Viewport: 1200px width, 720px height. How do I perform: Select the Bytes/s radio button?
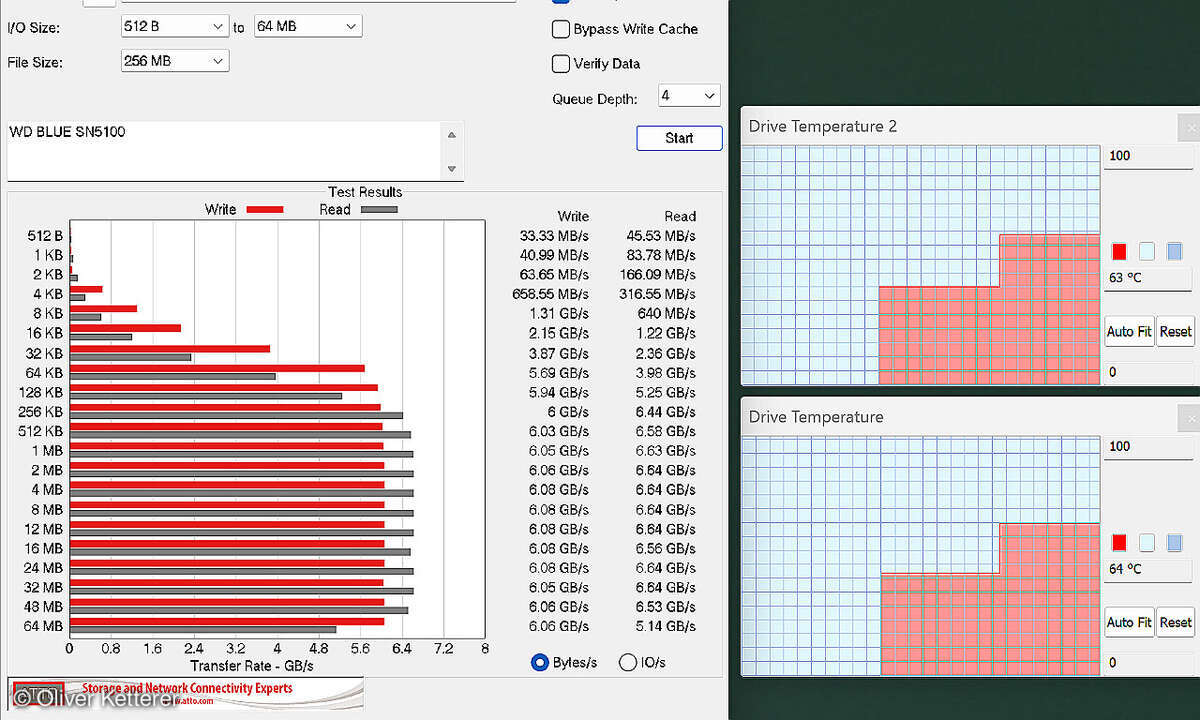pos(540,662)
